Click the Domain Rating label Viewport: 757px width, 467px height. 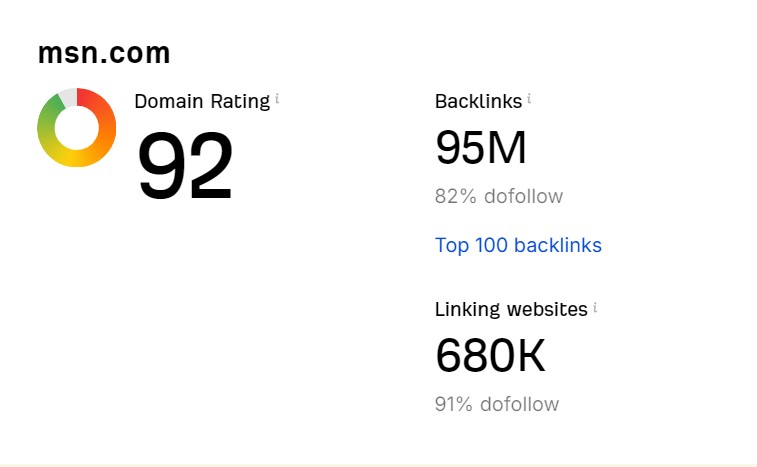pos(202,101)
